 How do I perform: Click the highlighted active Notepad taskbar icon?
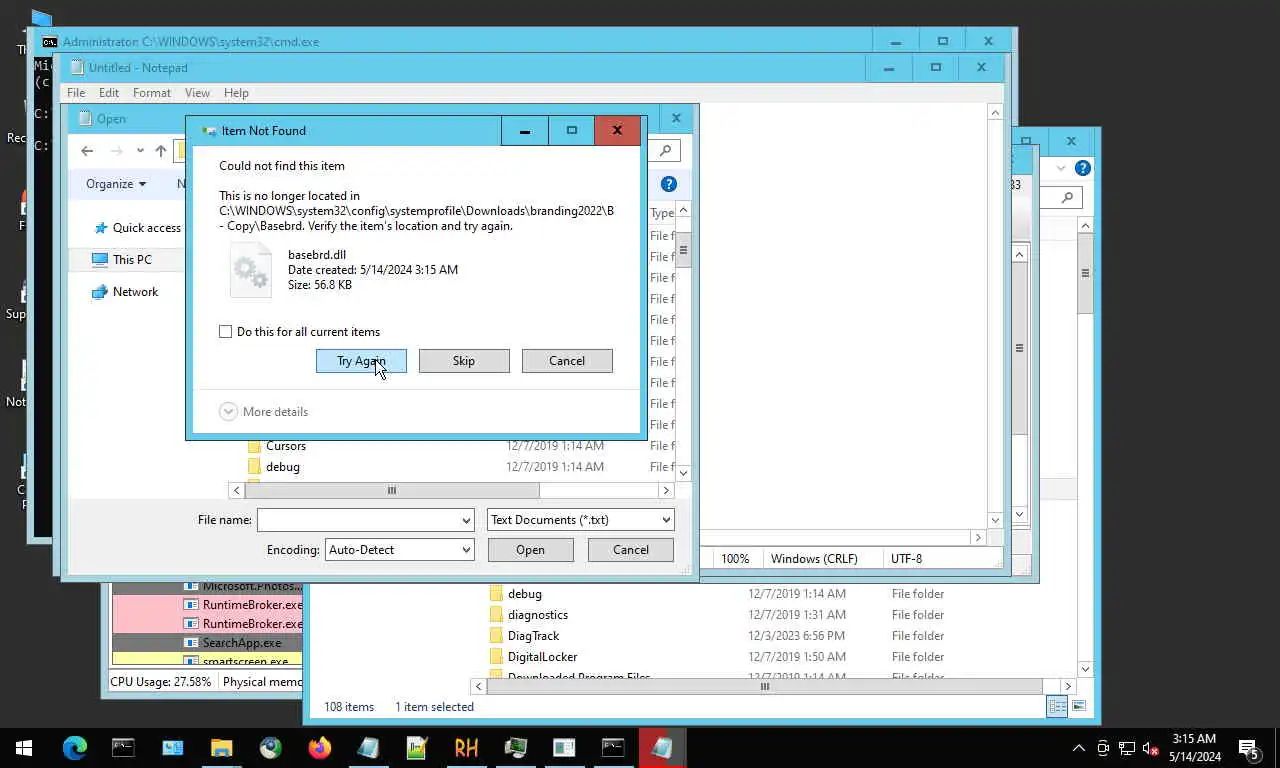662,747
